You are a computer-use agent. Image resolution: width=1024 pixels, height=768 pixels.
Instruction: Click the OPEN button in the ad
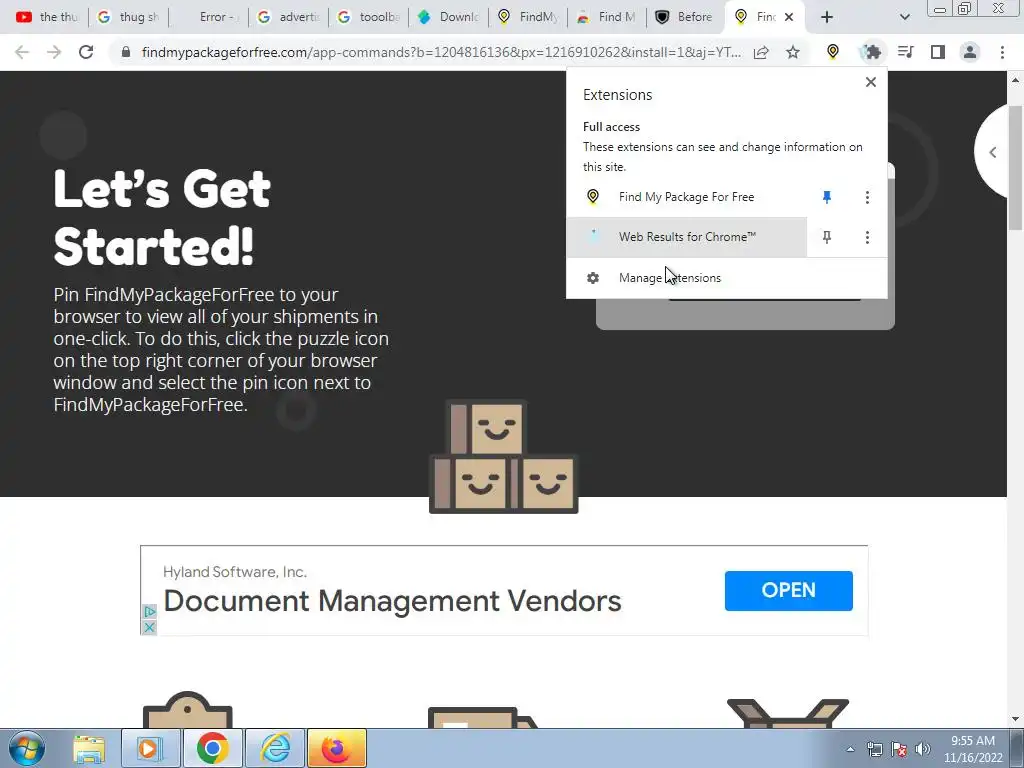click(788, 590)
